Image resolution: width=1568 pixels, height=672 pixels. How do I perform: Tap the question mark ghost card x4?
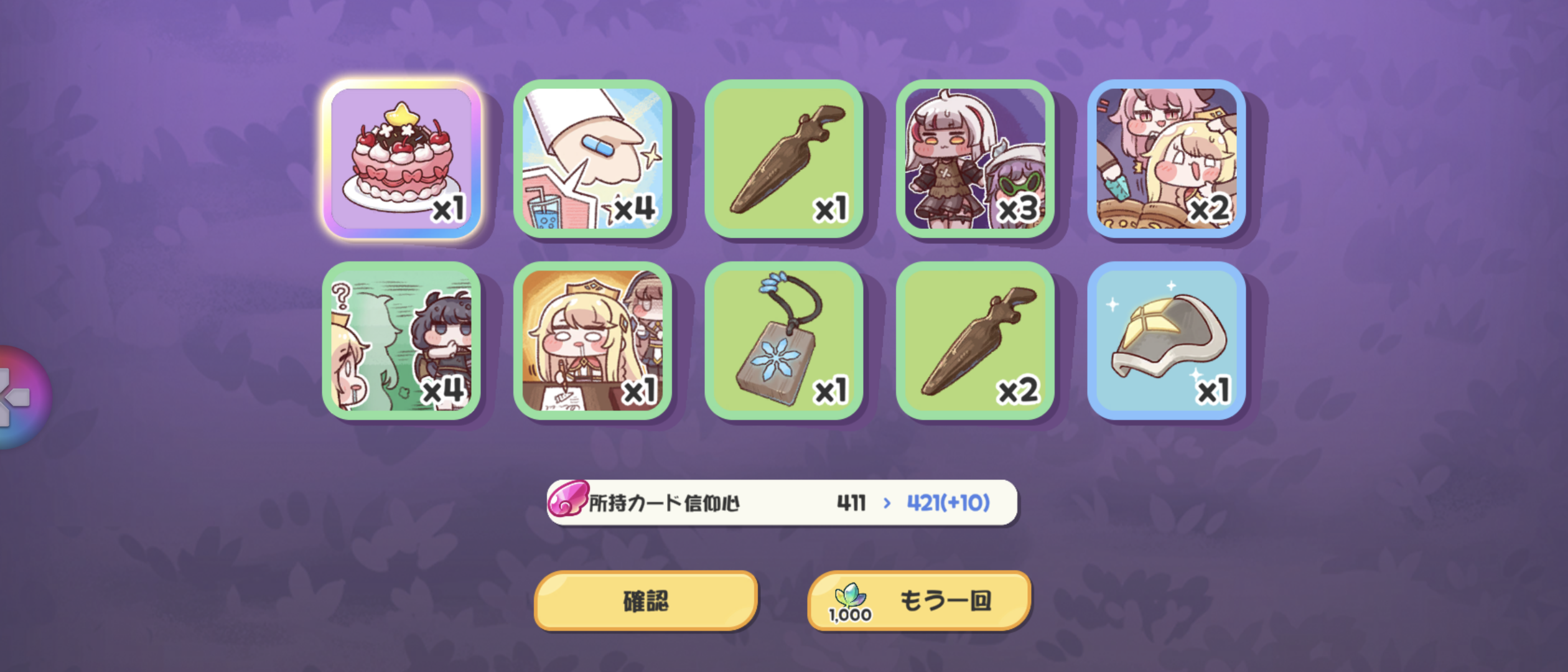pos(402,341)
